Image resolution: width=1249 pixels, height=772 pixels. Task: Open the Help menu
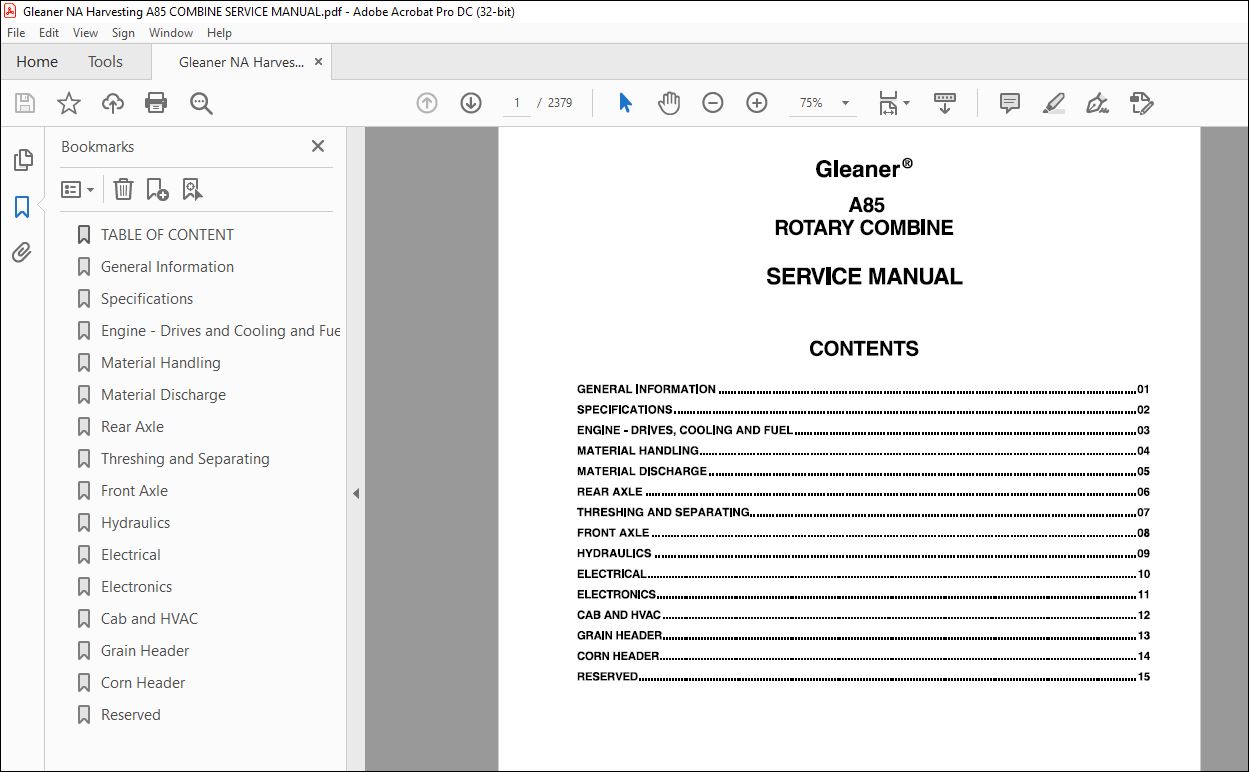point(219,33)
